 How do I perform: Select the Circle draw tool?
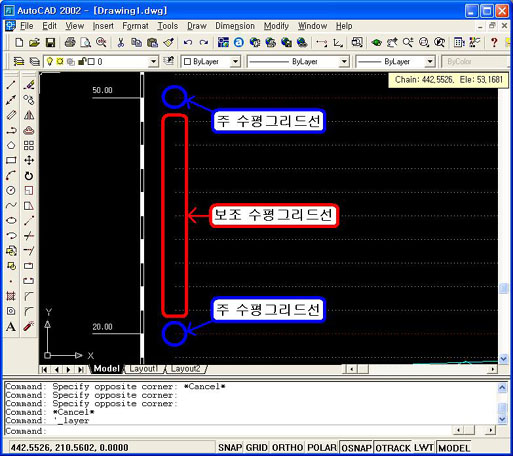(11, 190)
